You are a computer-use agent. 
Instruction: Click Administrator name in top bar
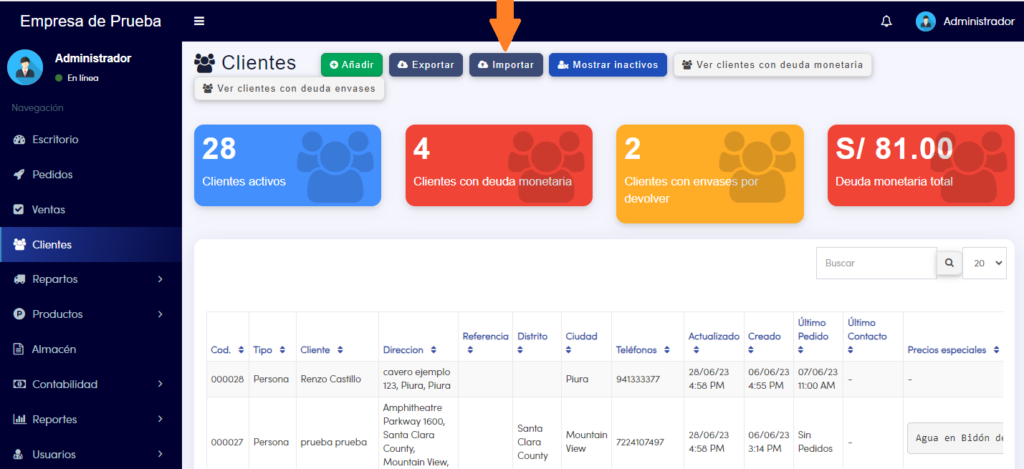tap(978, 22)
